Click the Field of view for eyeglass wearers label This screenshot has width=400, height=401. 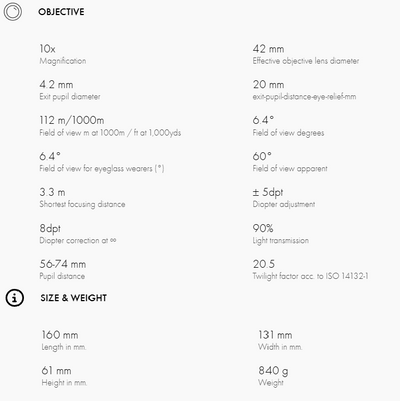102,168
